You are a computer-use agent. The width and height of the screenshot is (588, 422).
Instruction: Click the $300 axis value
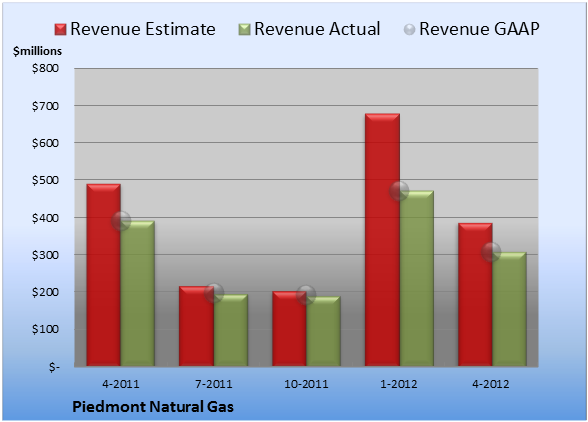tap(45, 255)
